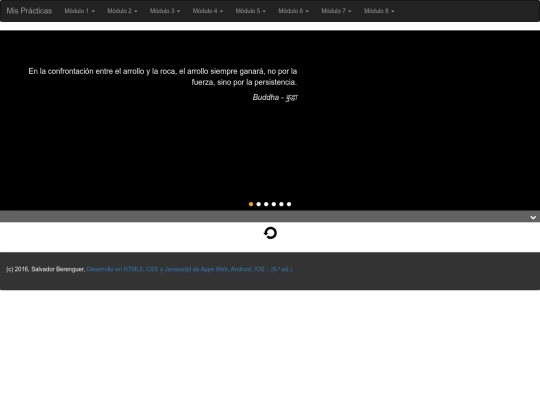Click the Mis Prácticas brand link
540x405 pixels.
29,11
